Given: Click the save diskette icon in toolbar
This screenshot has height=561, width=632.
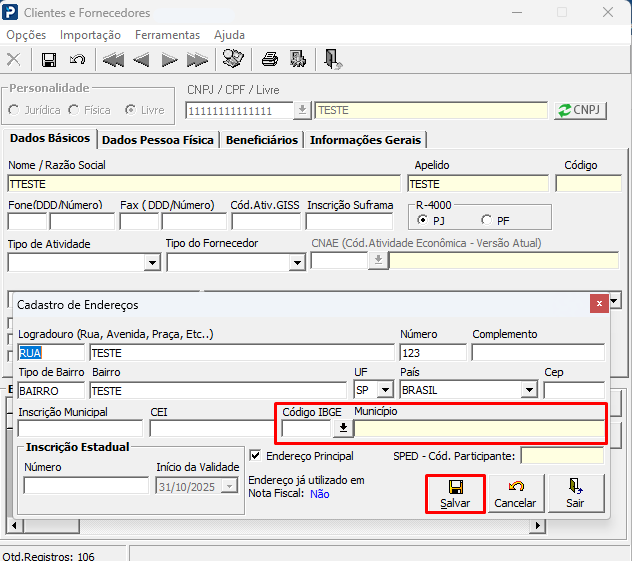Looking at the screenshot, I should click(49, 59).
